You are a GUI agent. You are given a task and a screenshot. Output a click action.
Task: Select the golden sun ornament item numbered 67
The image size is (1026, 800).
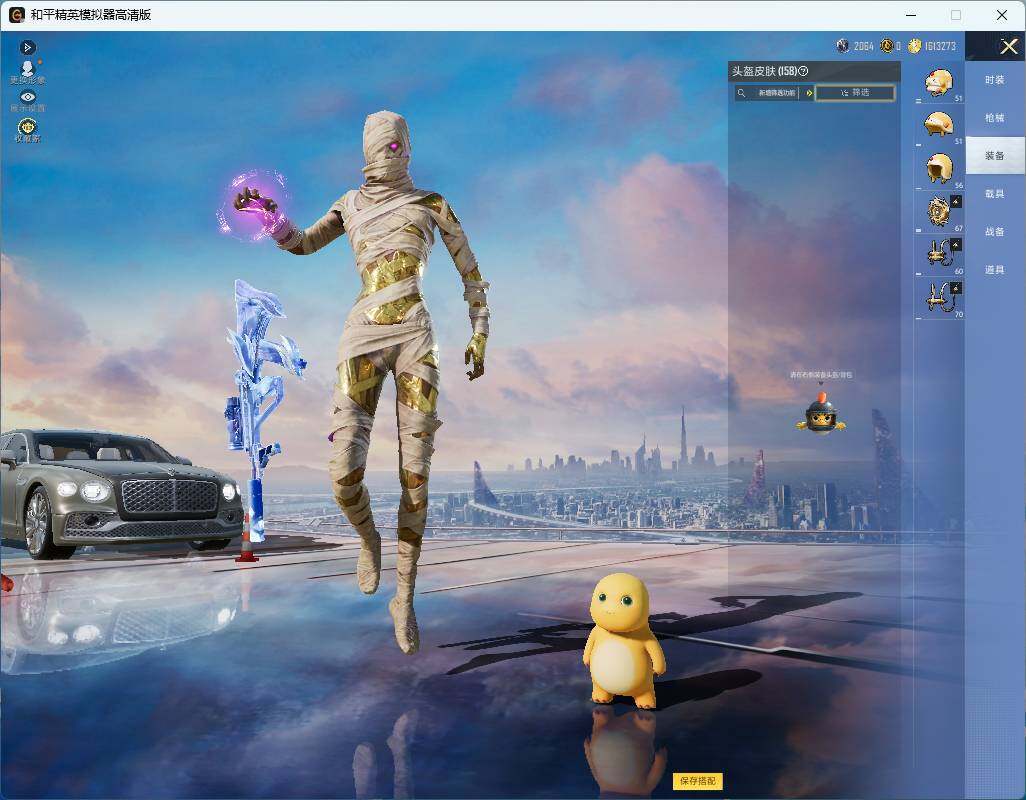point(940,212)
